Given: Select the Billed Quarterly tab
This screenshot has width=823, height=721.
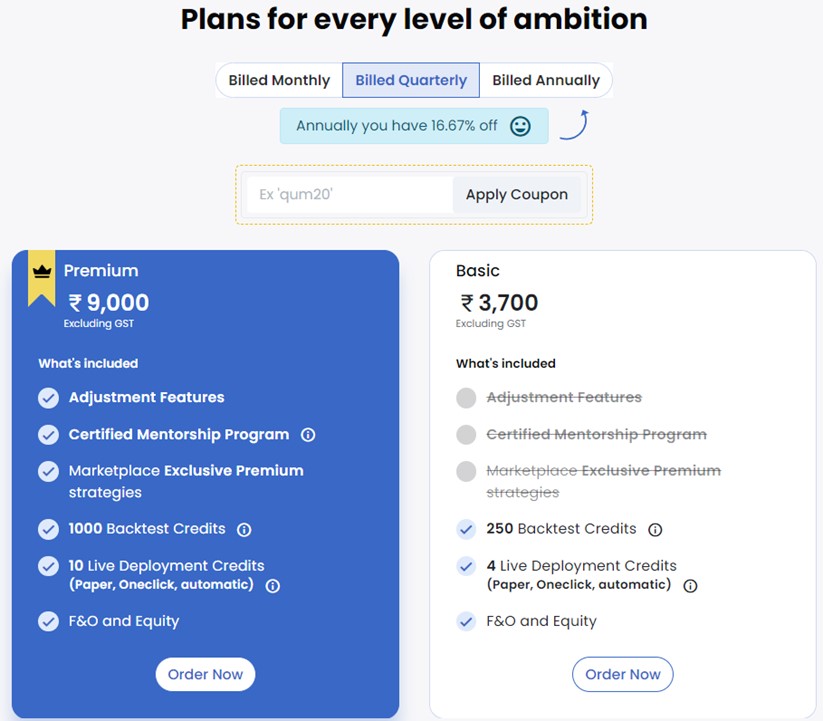Looking at the screenshot, I should pos(411,80).
